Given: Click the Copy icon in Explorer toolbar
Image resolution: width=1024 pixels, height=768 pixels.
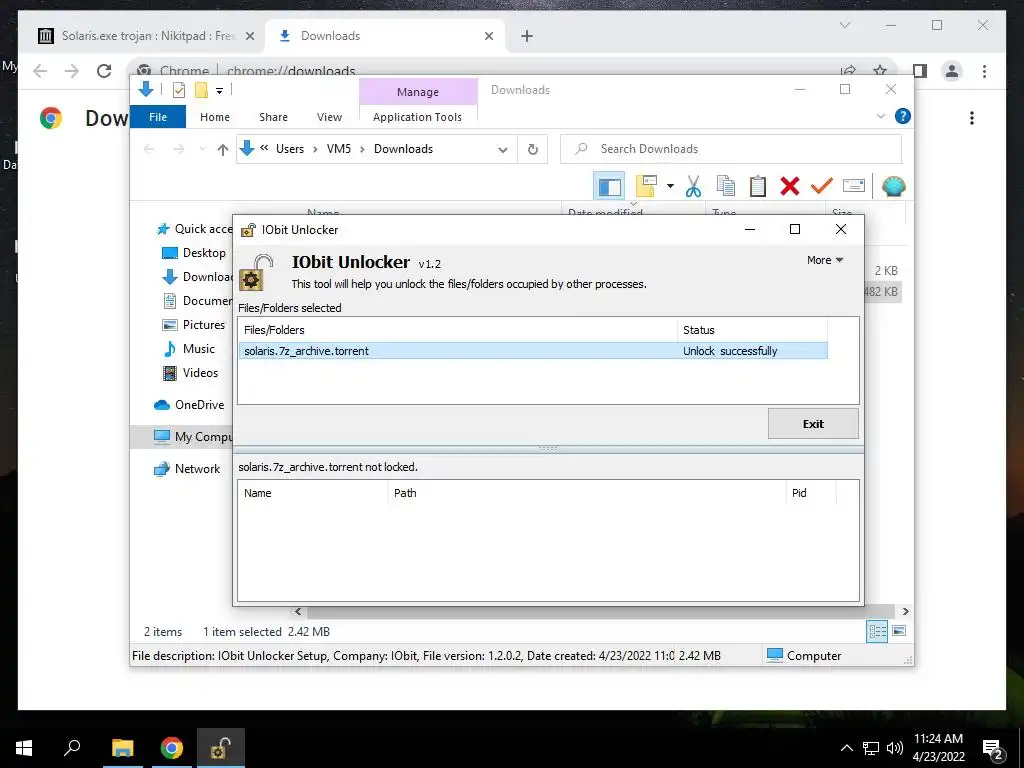Looking at the screenshot, I should (x=726, y=186).
